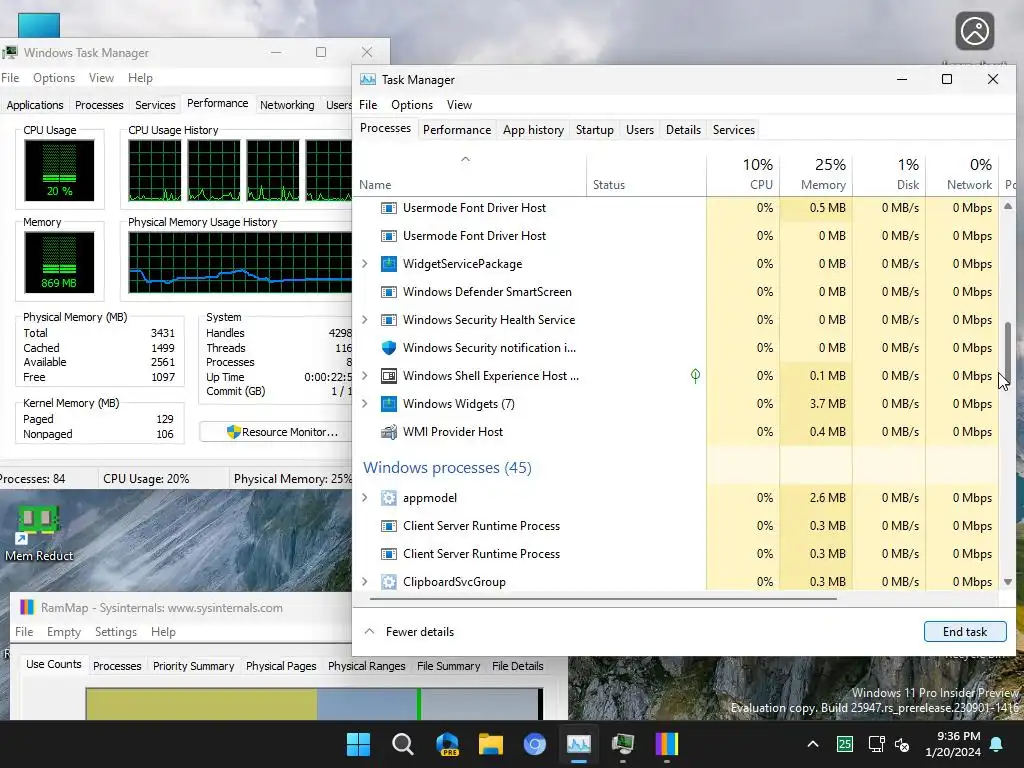Click the appmodel gear icon
1024x768 pixels.
[x=389, y=498]
